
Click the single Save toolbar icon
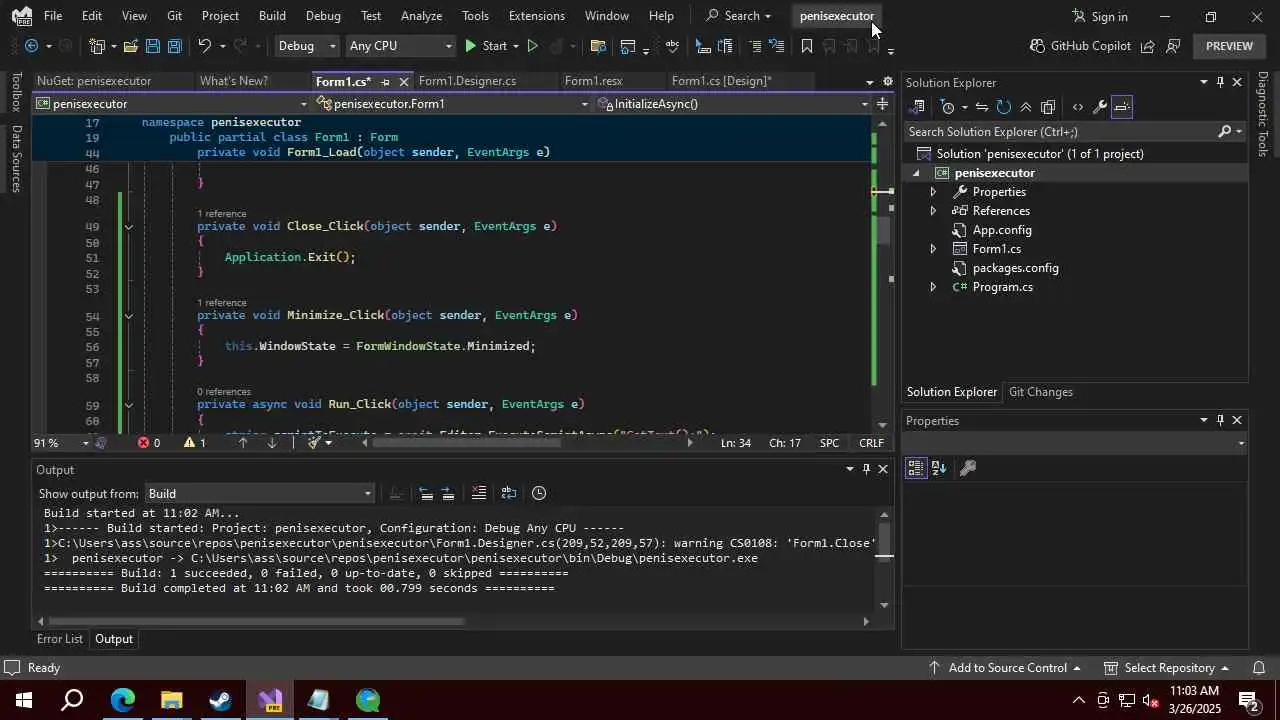click(153, 46)
